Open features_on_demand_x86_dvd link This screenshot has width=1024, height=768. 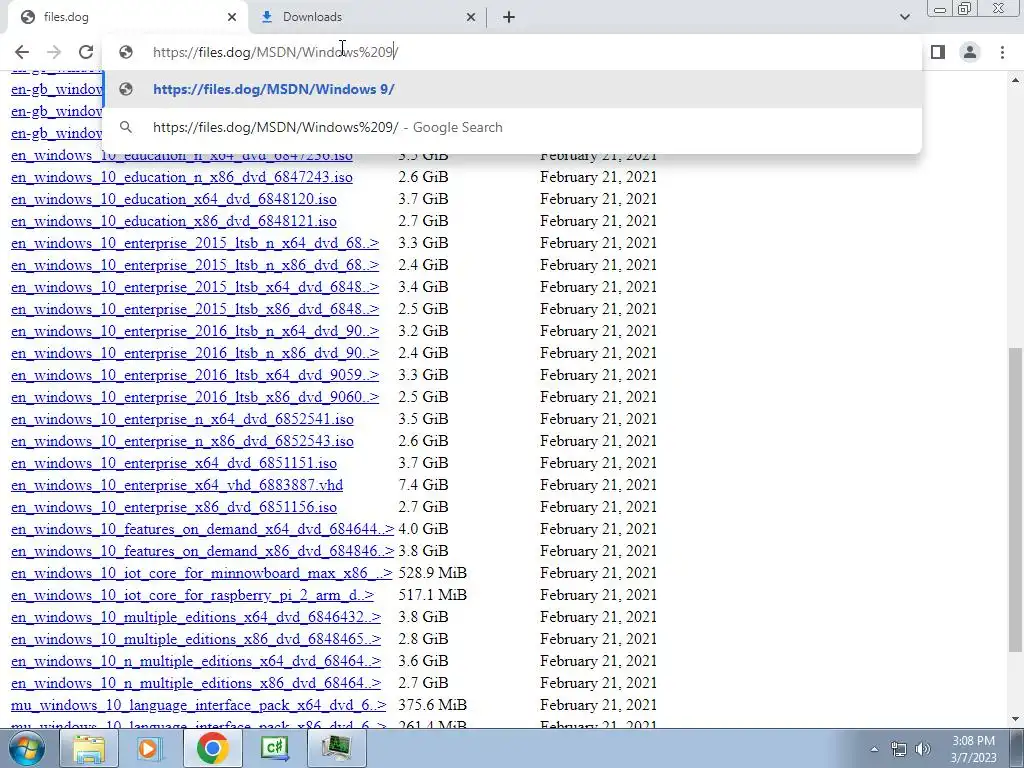click(202, 551)
